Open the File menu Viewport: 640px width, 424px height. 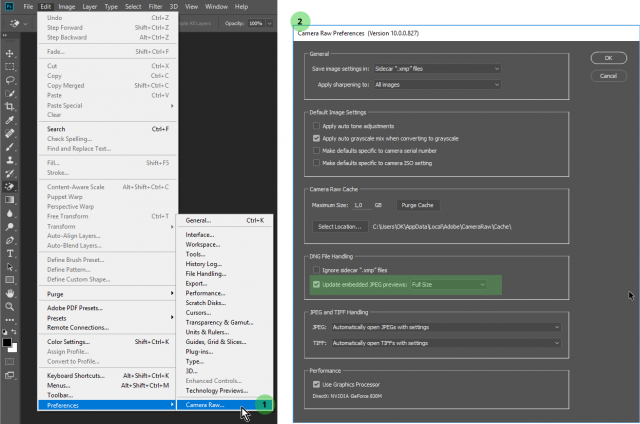click(28, 7)
